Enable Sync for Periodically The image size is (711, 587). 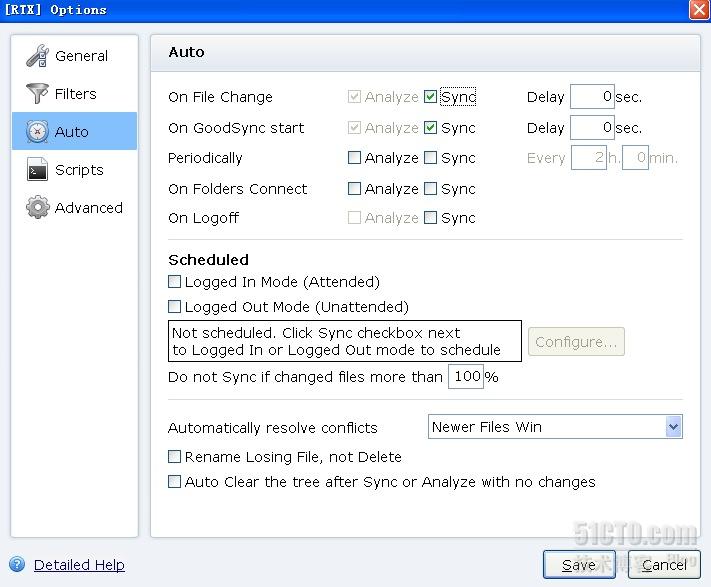(x=430, y=158)
